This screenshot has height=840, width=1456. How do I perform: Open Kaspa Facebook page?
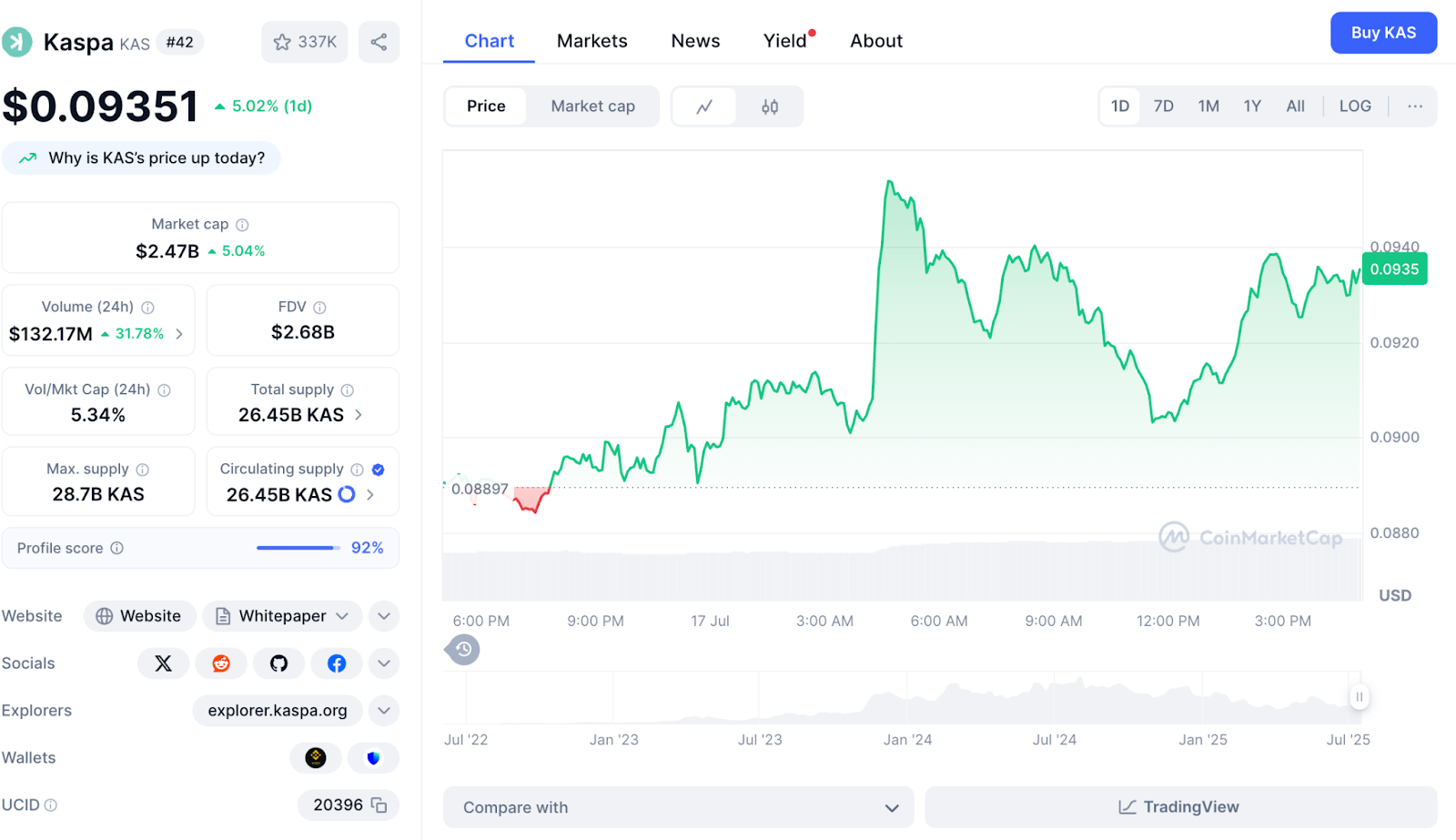(x=337, y=663)
